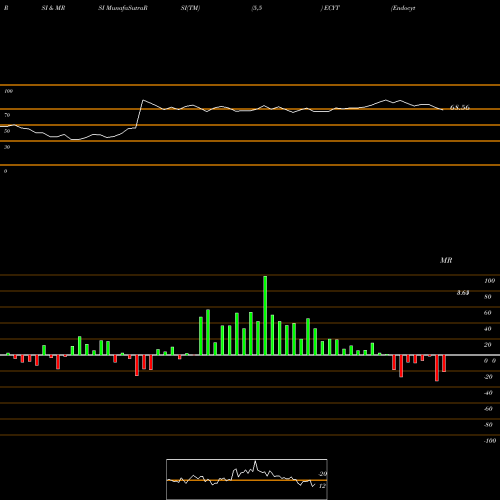Click the "MR" panel title

446,260
